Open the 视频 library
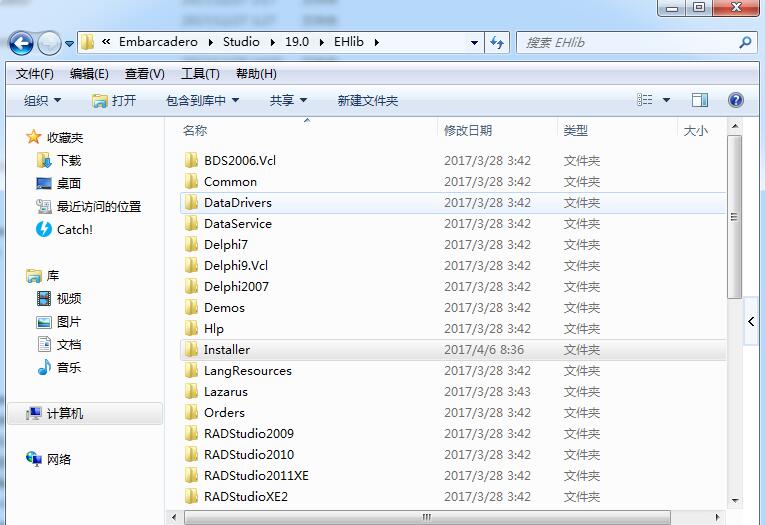The height and width of the screenshot is (525, 765). click(x=59, y=298)
